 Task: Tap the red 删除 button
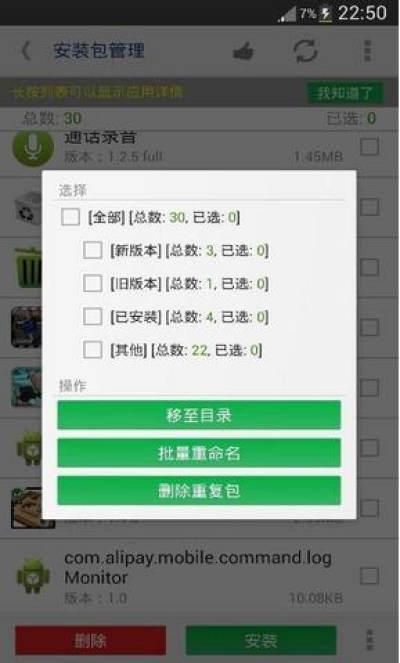90,641
